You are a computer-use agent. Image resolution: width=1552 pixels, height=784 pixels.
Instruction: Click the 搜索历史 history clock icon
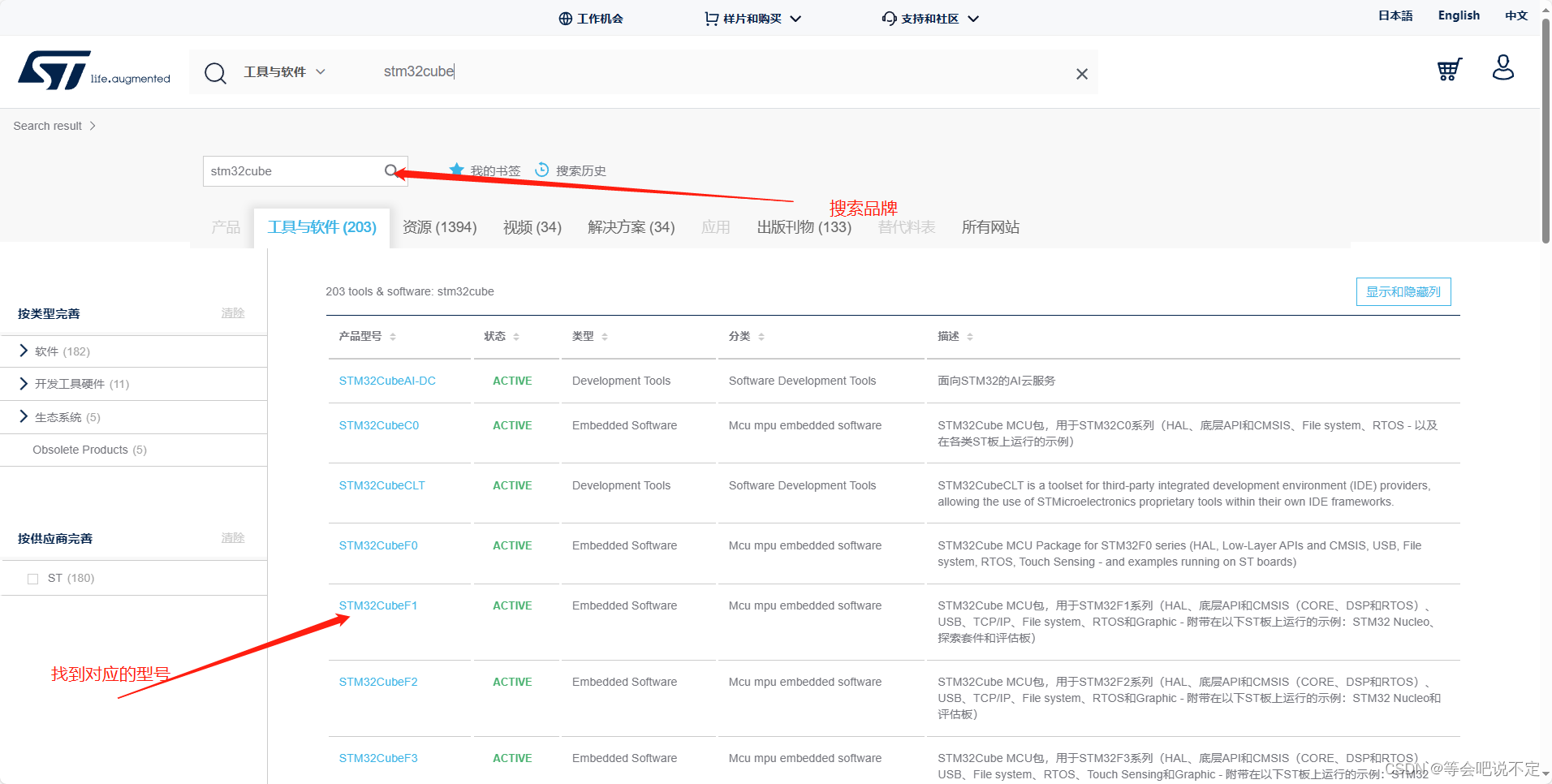coord(542,170)
